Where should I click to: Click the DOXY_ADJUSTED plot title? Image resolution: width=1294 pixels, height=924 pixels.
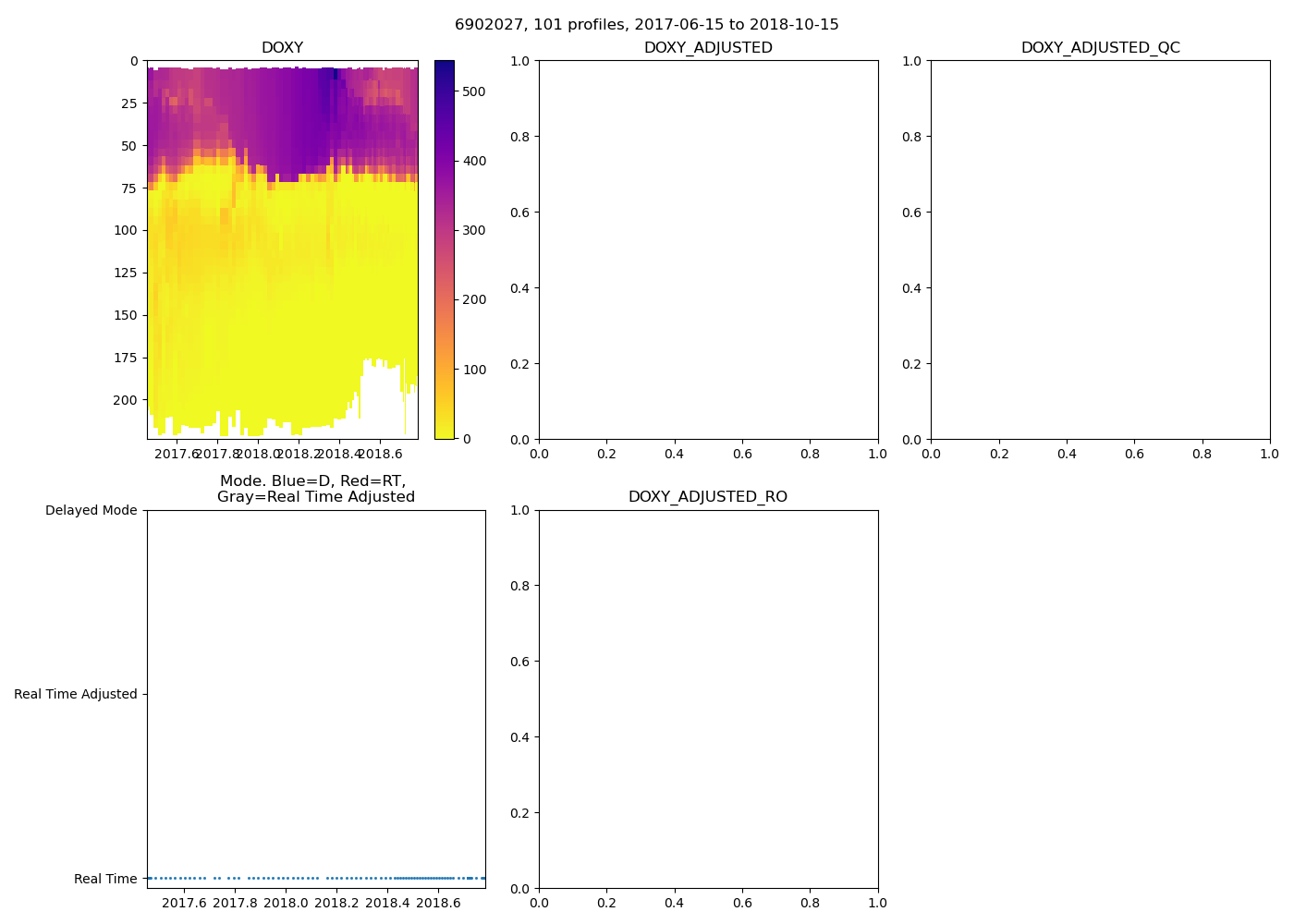tap(708, 48)
